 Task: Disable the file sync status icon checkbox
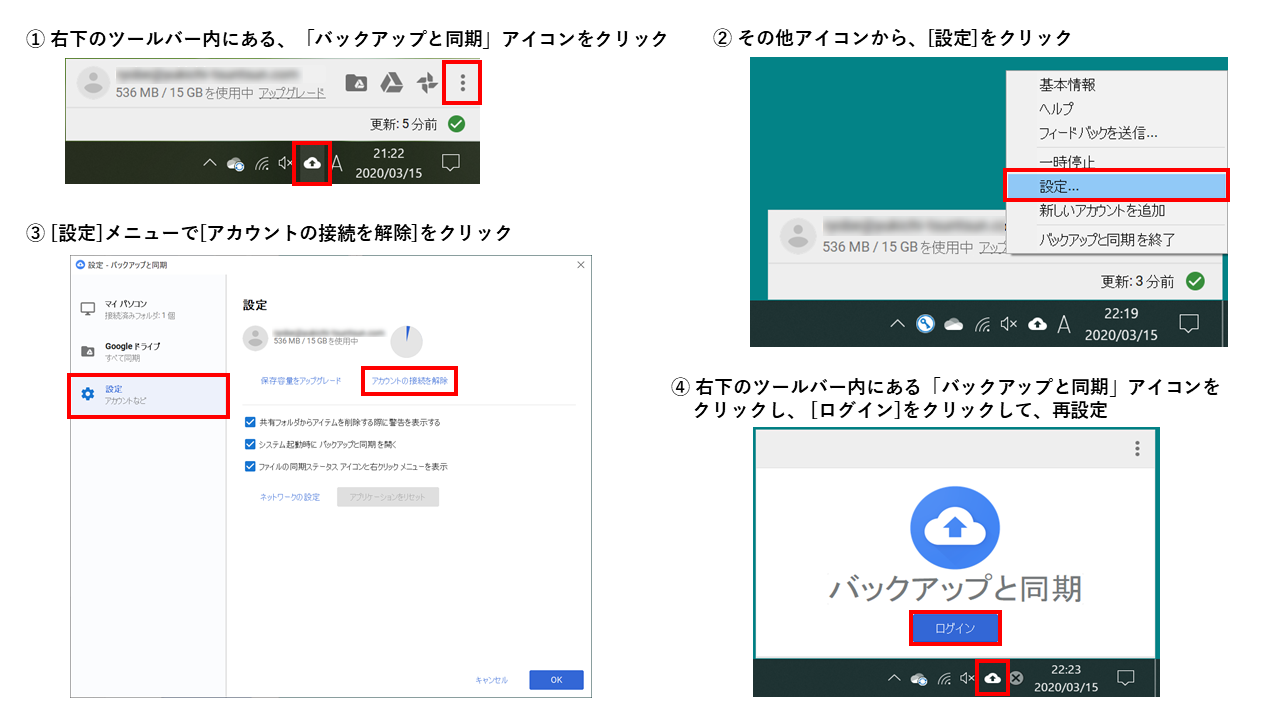click(x=250, y=466)
